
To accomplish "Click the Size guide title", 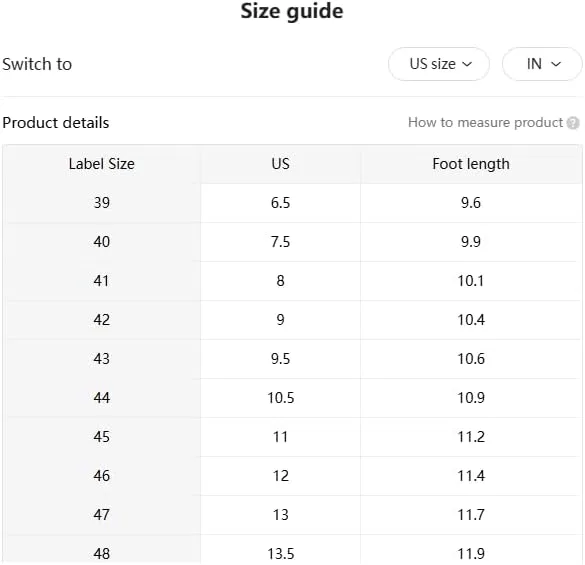I will pyautogui.click(x=292, y=11).
